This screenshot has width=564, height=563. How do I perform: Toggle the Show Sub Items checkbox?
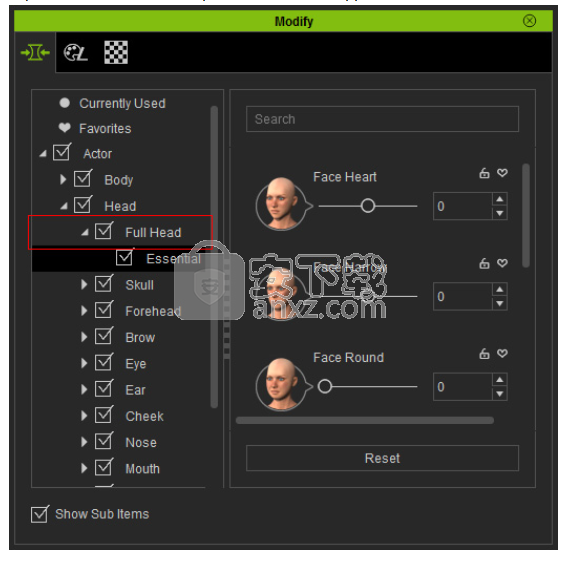40,514
